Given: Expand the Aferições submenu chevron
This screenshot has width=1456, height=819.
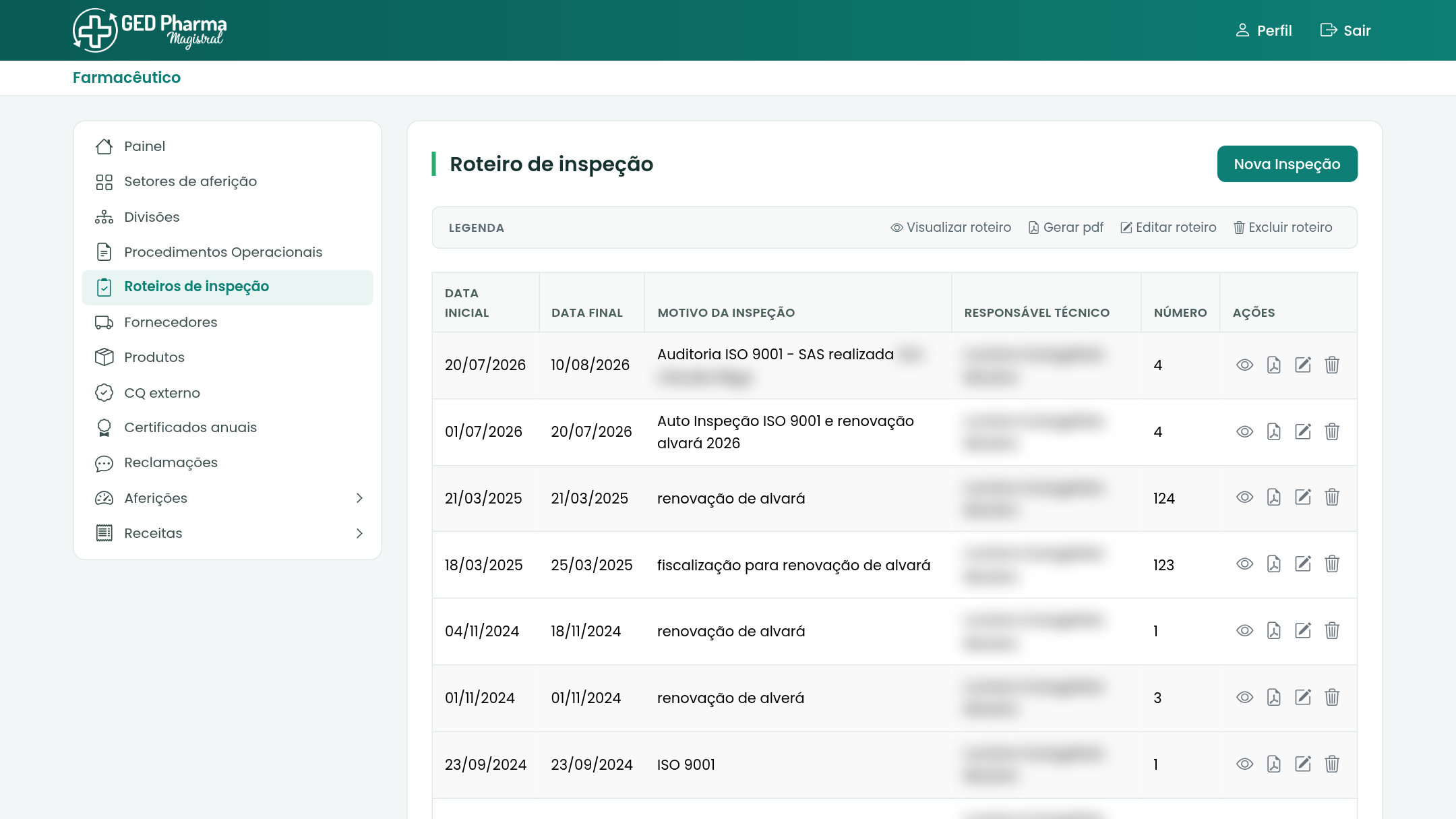Looking at the screenshot, I should pos(359,498).
